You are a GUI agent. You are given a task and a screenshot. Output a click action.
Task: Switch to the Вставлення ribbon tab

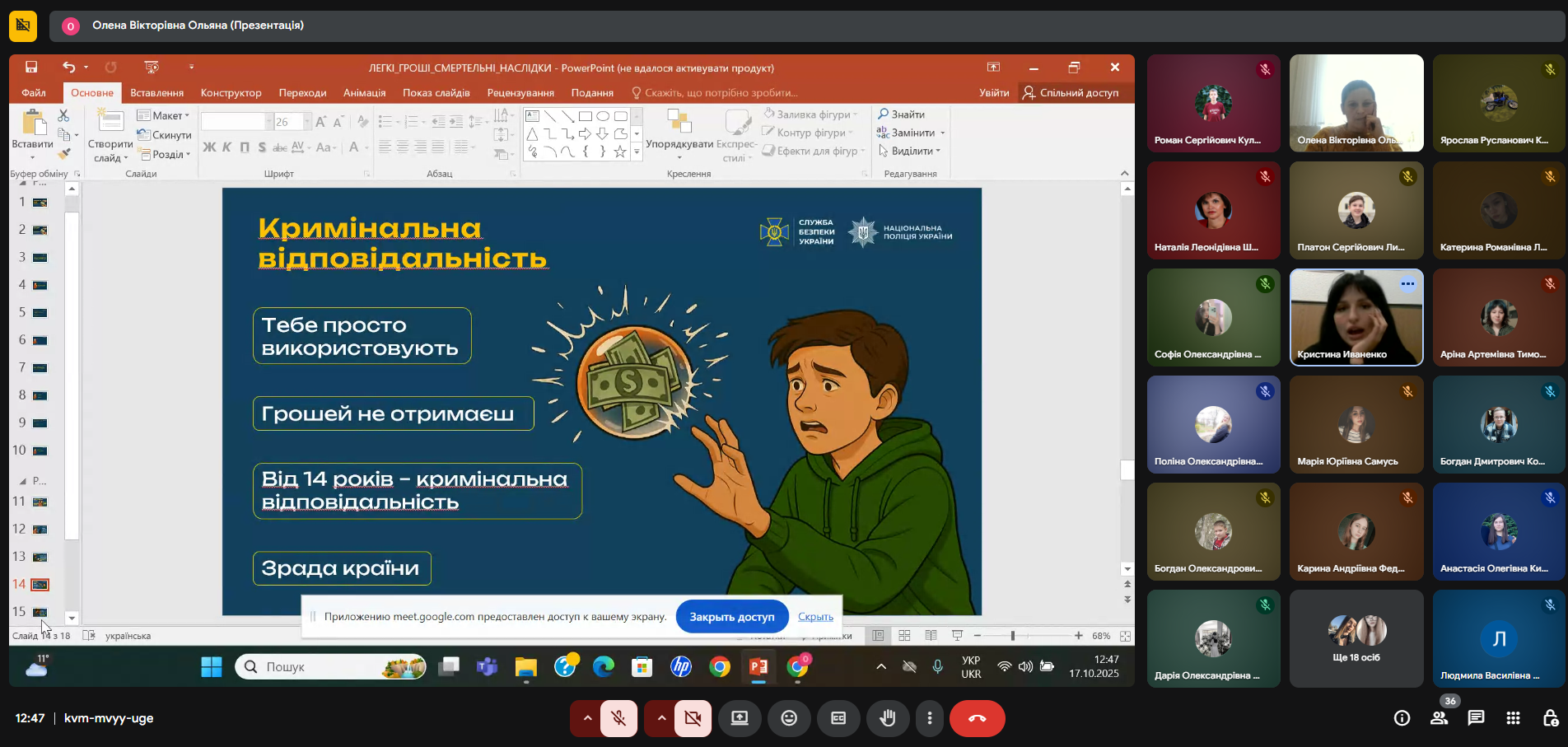(x=156, y=93)
